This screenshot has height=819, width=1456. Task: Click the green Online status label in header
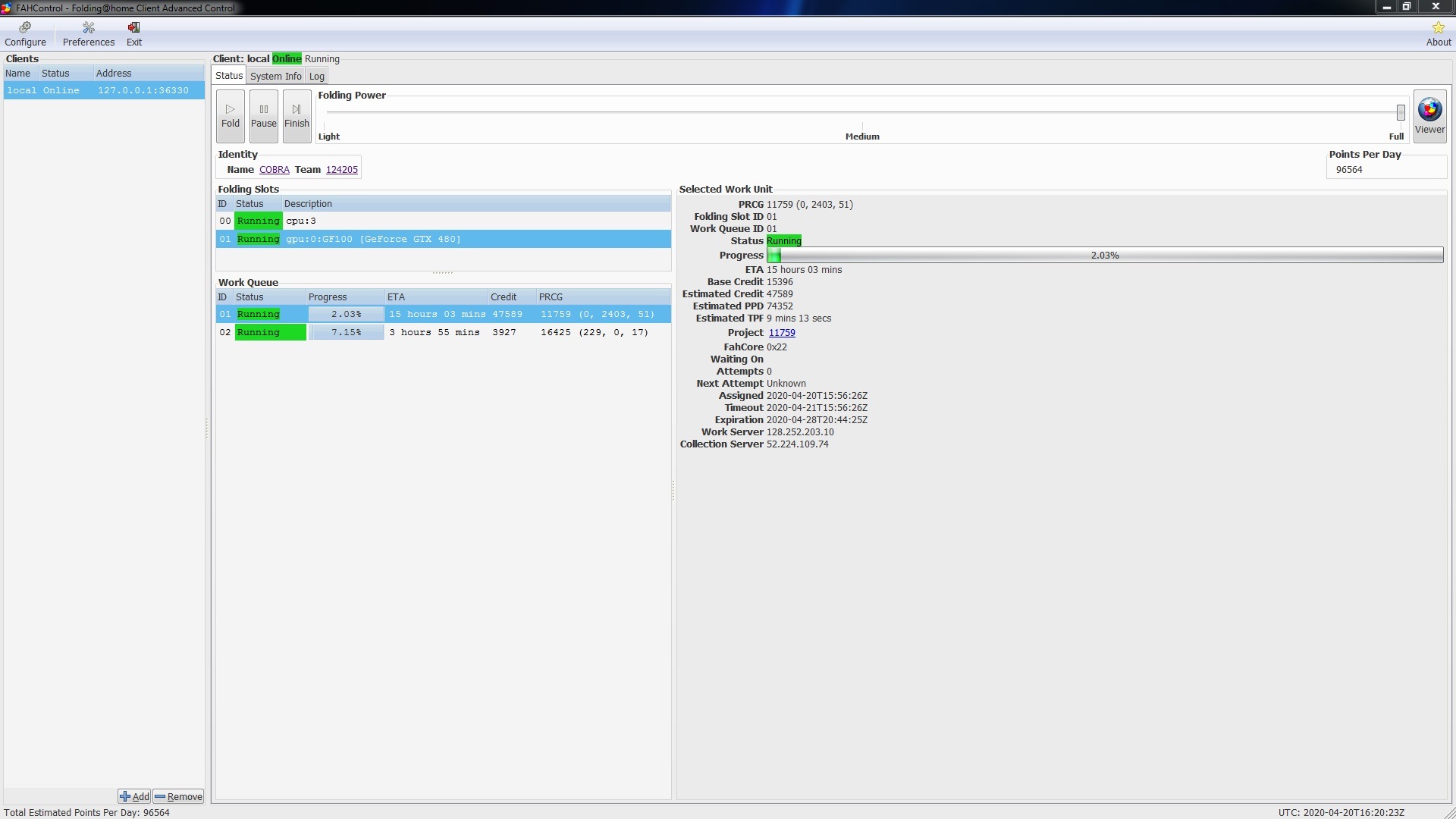[x=287, y=59]
